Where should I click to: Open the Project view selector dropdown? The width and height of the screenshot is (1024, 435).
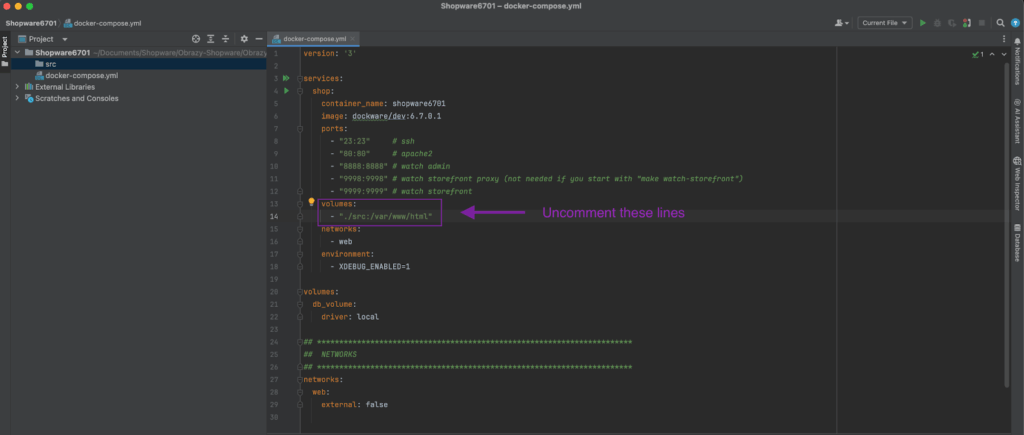[x=42, y=39]
